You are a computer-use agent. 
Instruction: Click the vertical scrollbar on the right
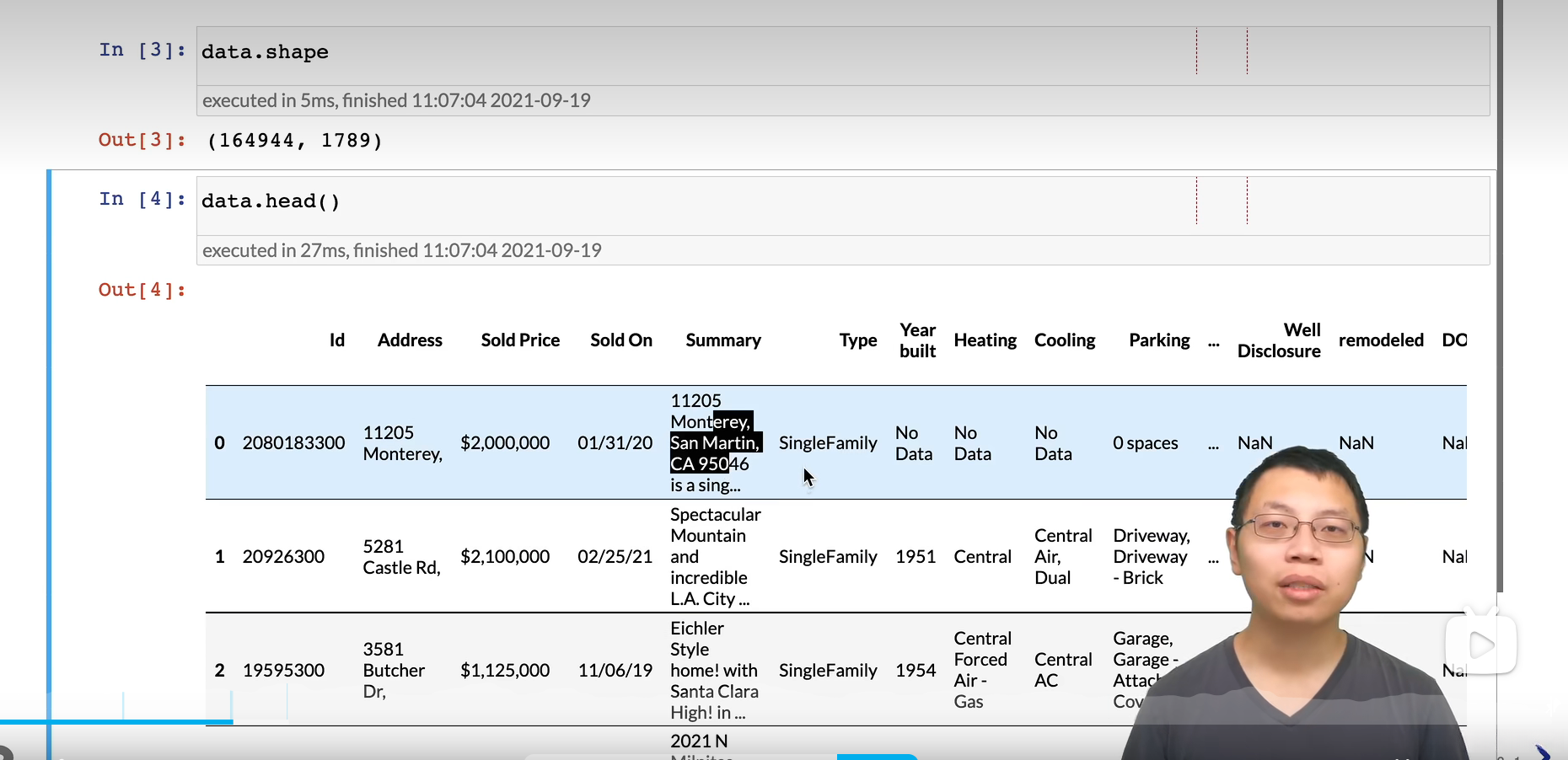click(x=1501, y=295)
